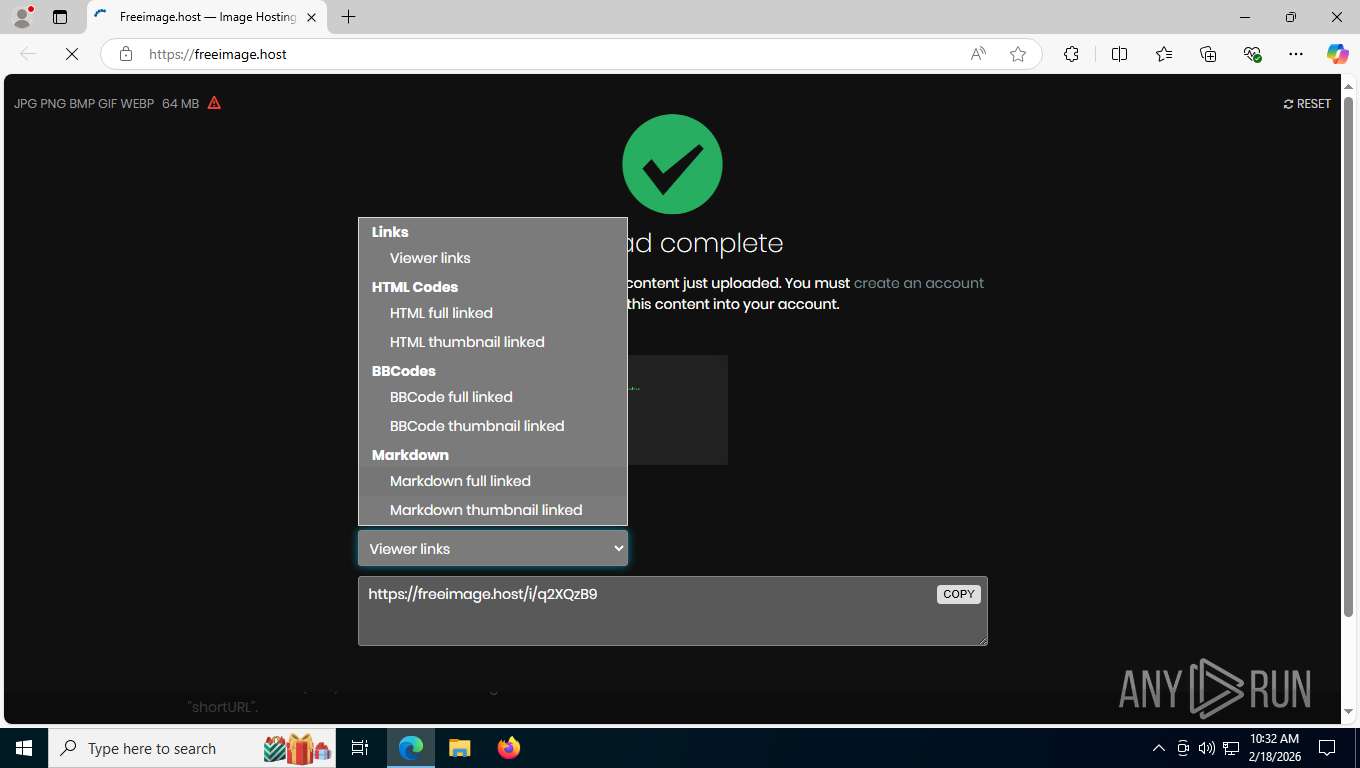This screenshot has height=768, width=1360.
Task: Click the HTML Codes group header
Action: [415, 287]
